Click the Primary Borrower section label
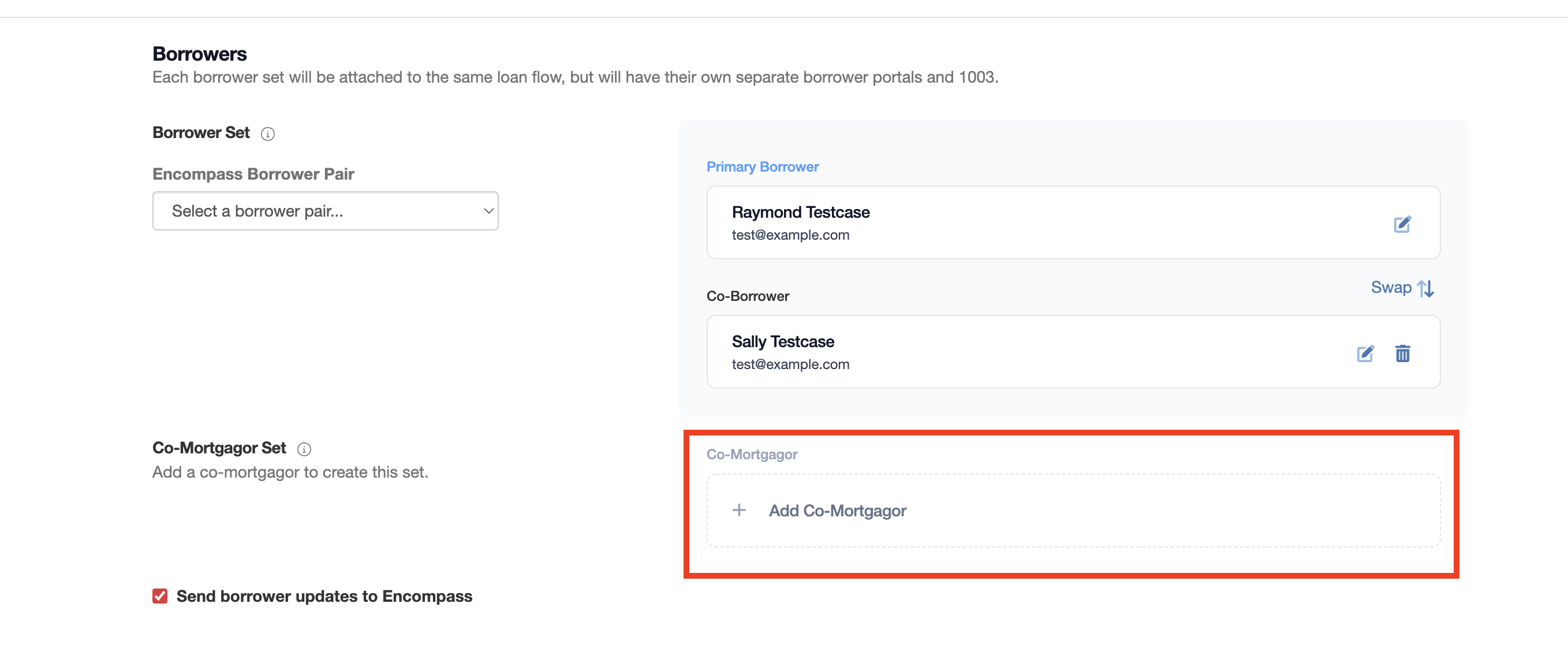Viewport: 1568px width, 648px height. pyautogui.click(x=762, y=166)
